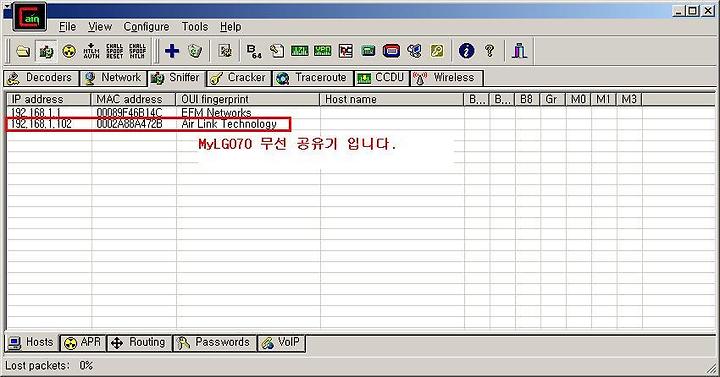The height and width of the screenshot is (377, 720).
Task: Select the Sniffer tab
Action: [x=176, y=78]
